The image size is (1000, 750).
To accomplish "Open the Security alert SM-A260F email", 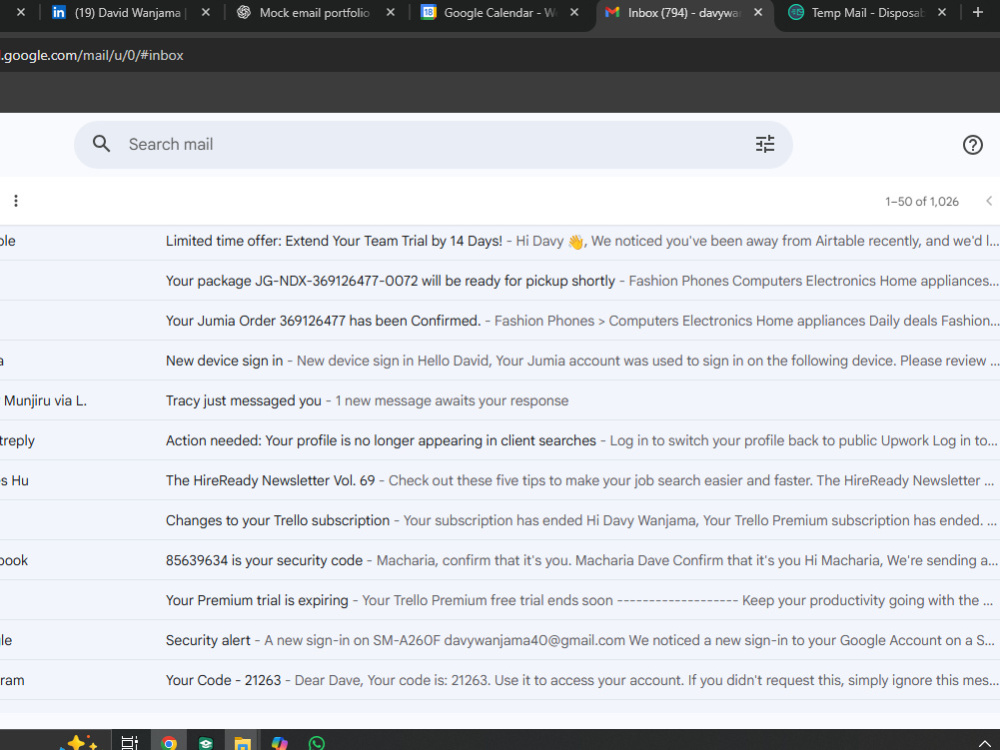I will pyautogui.click(x=500, y=640).
